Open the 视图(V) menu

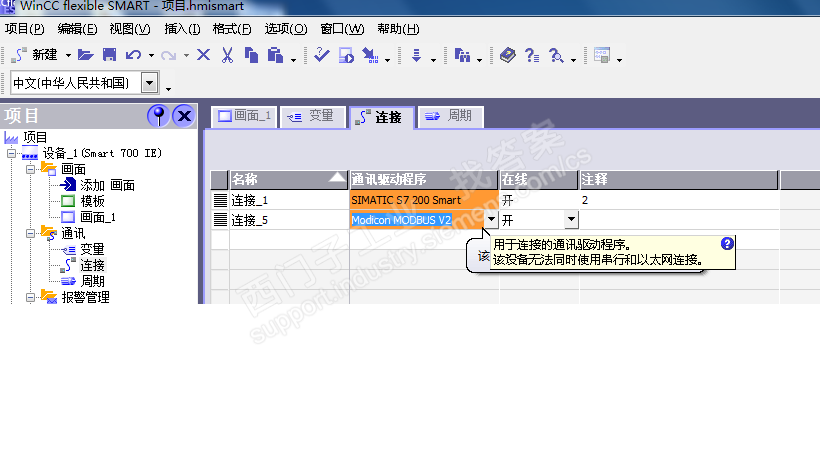point(130,29)
